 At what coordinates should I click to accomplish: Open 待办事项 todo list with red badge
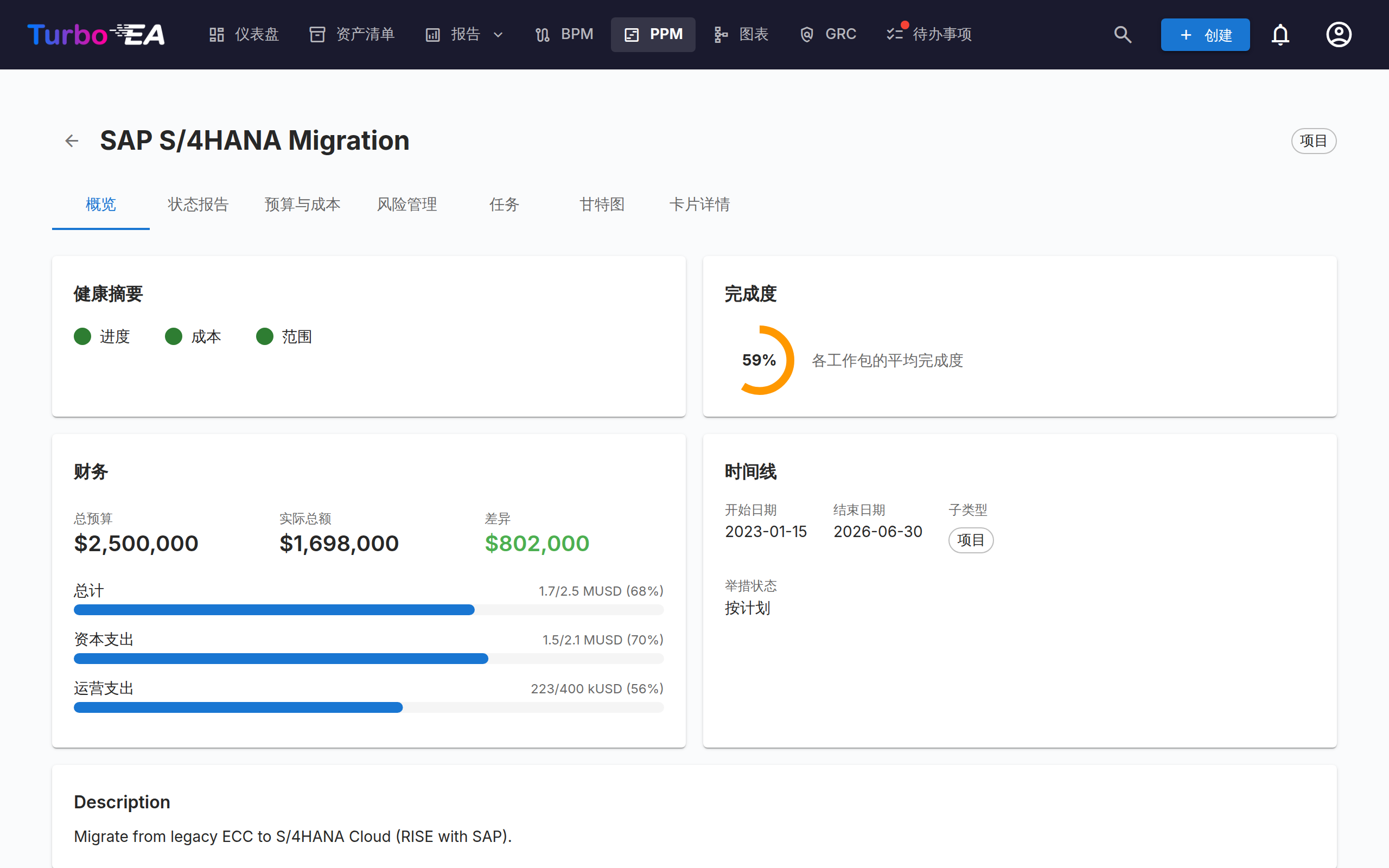click(x=929, y=34)
